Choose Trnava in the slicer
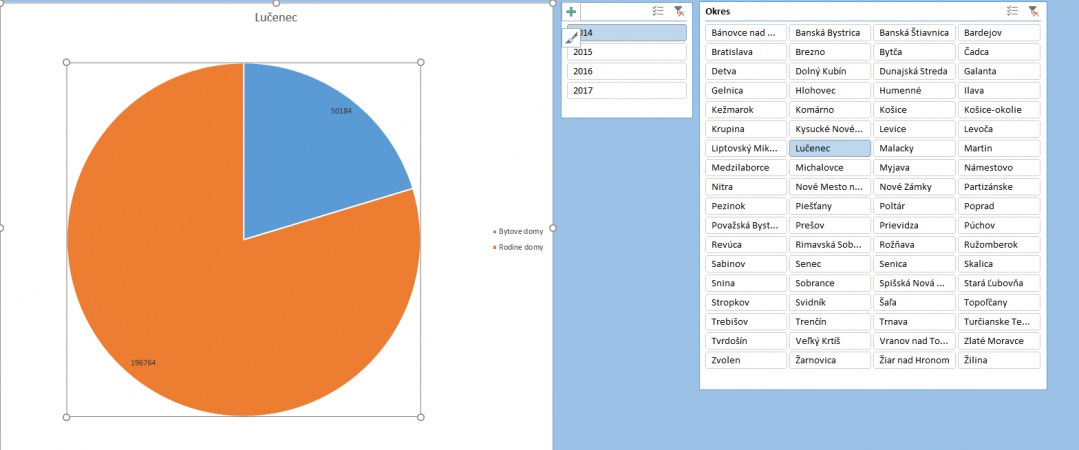Screen dimensions: 1079x450 914,321
